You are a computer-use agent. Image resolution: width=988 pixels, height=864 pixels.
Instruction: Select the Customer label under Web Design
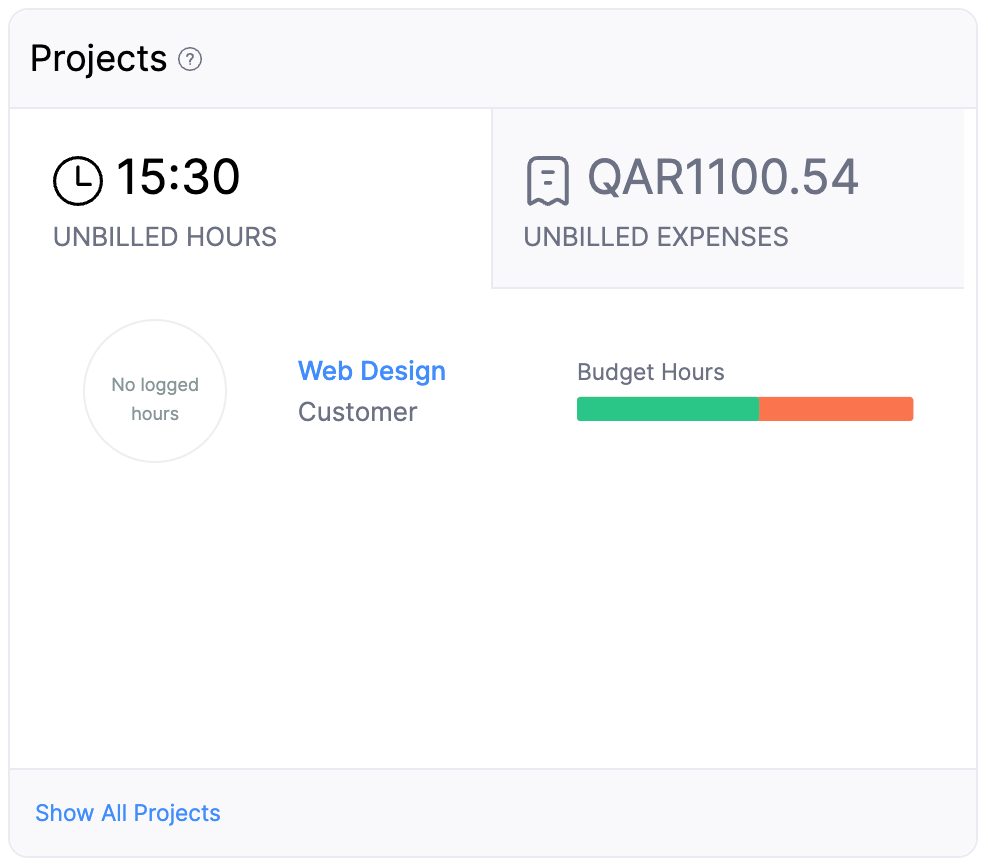tap(357, 411)
